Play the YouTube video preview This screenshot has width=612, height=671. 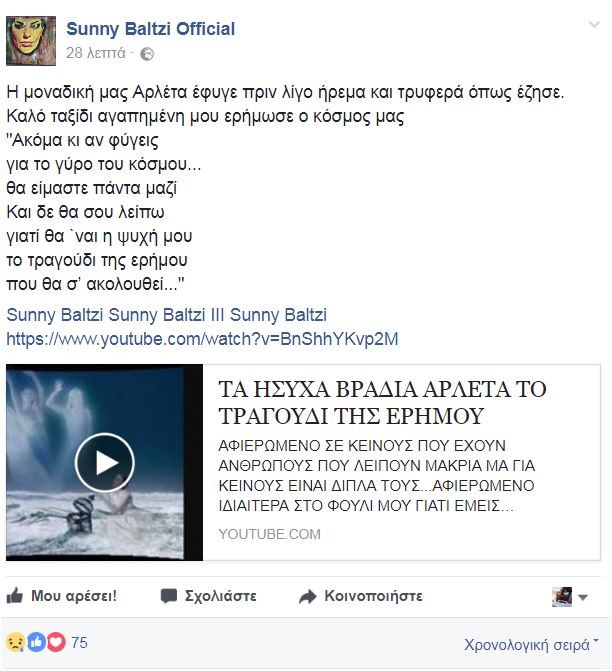pyautogui.click(x=104, y=462)
